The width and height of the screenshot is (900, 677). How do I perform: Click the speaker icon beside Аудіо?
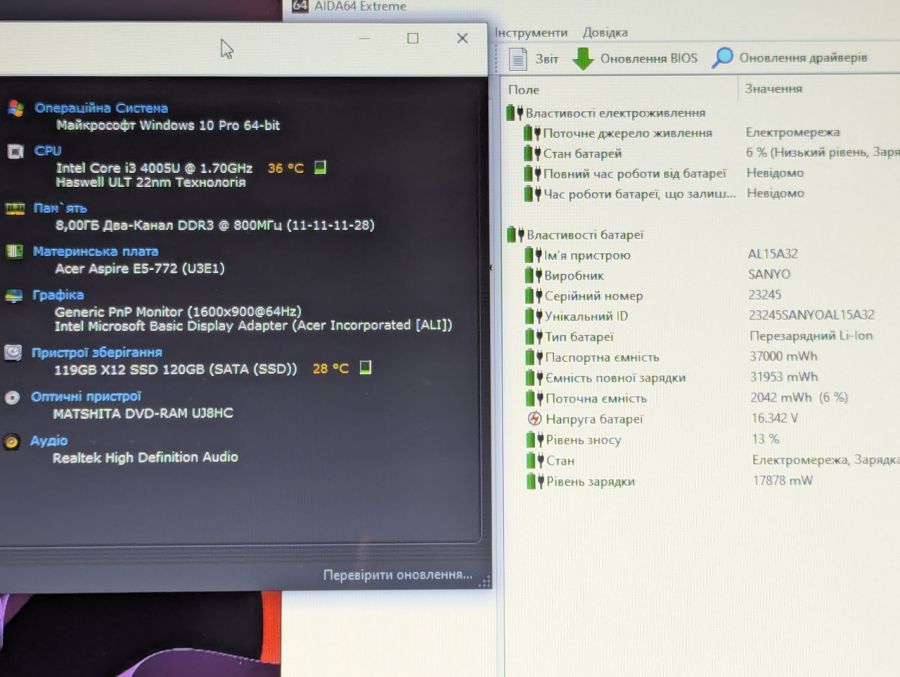[x=11, y=442]
